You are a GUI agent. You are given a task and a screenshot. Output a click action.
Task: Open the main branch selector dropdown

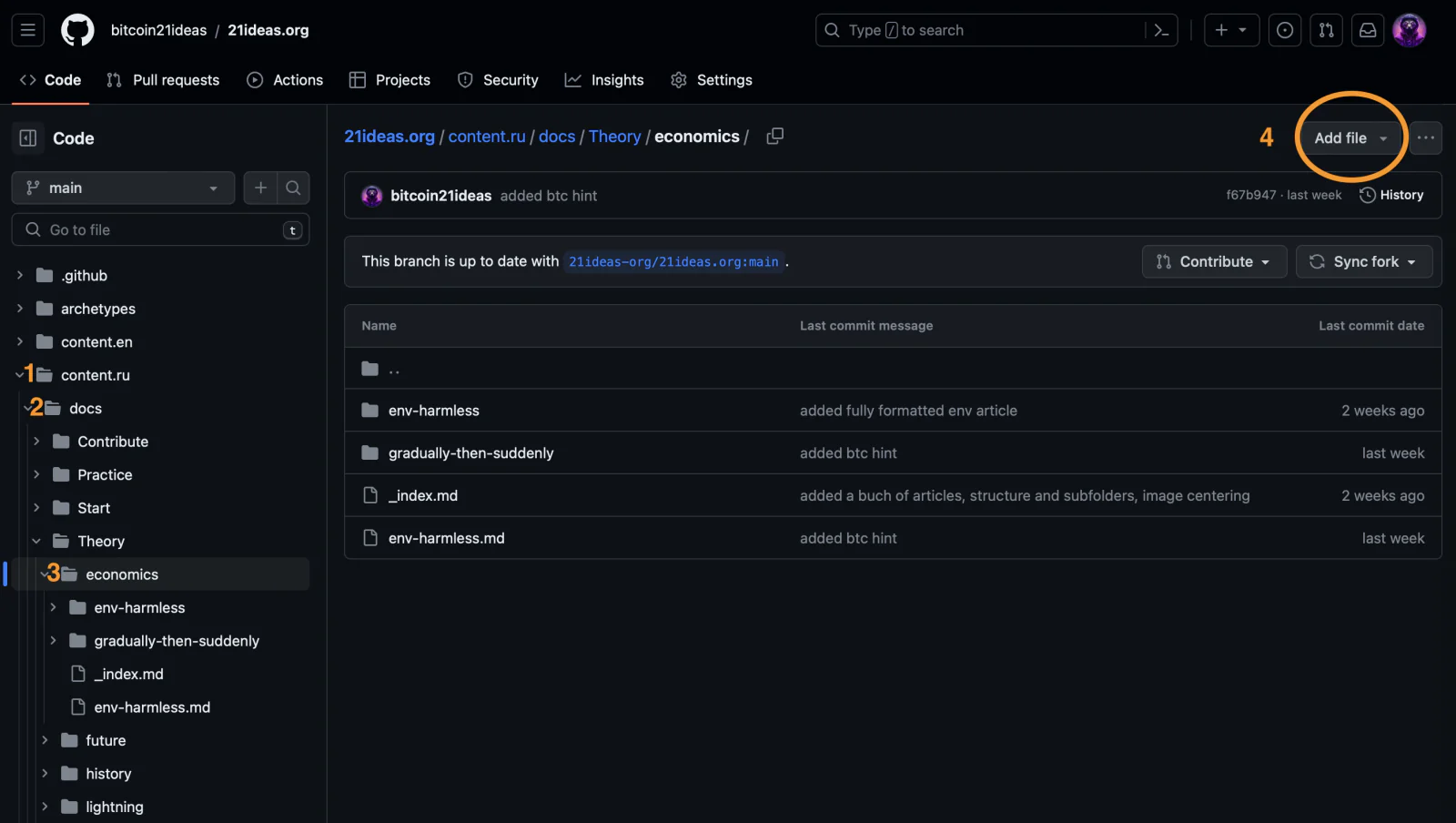point(123,188)
